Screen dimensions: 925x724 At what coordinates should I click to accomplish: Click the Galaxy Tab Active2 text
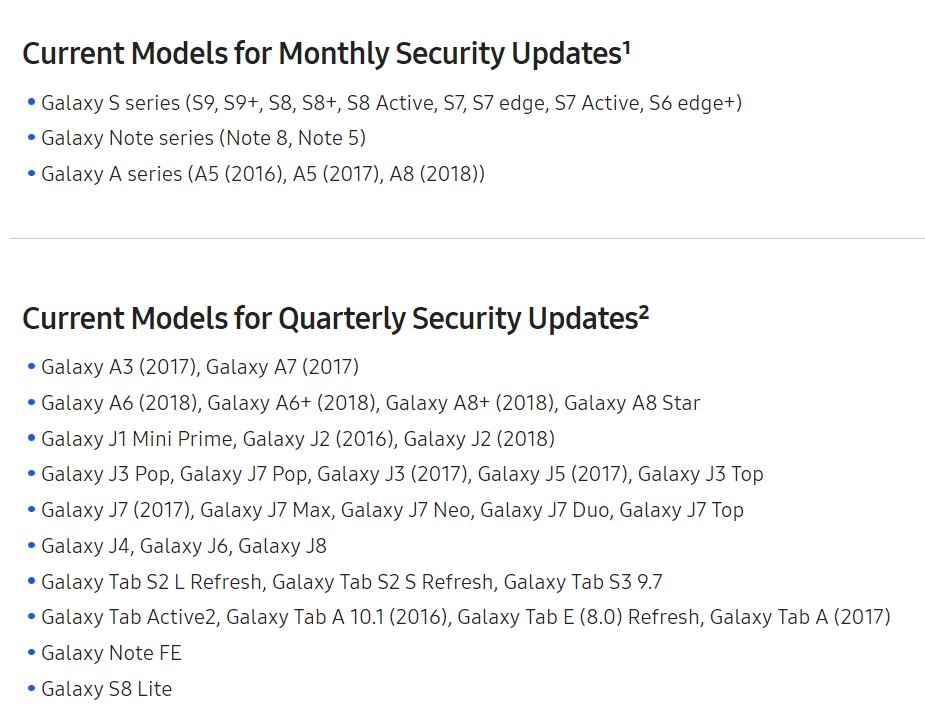[129, 617]
